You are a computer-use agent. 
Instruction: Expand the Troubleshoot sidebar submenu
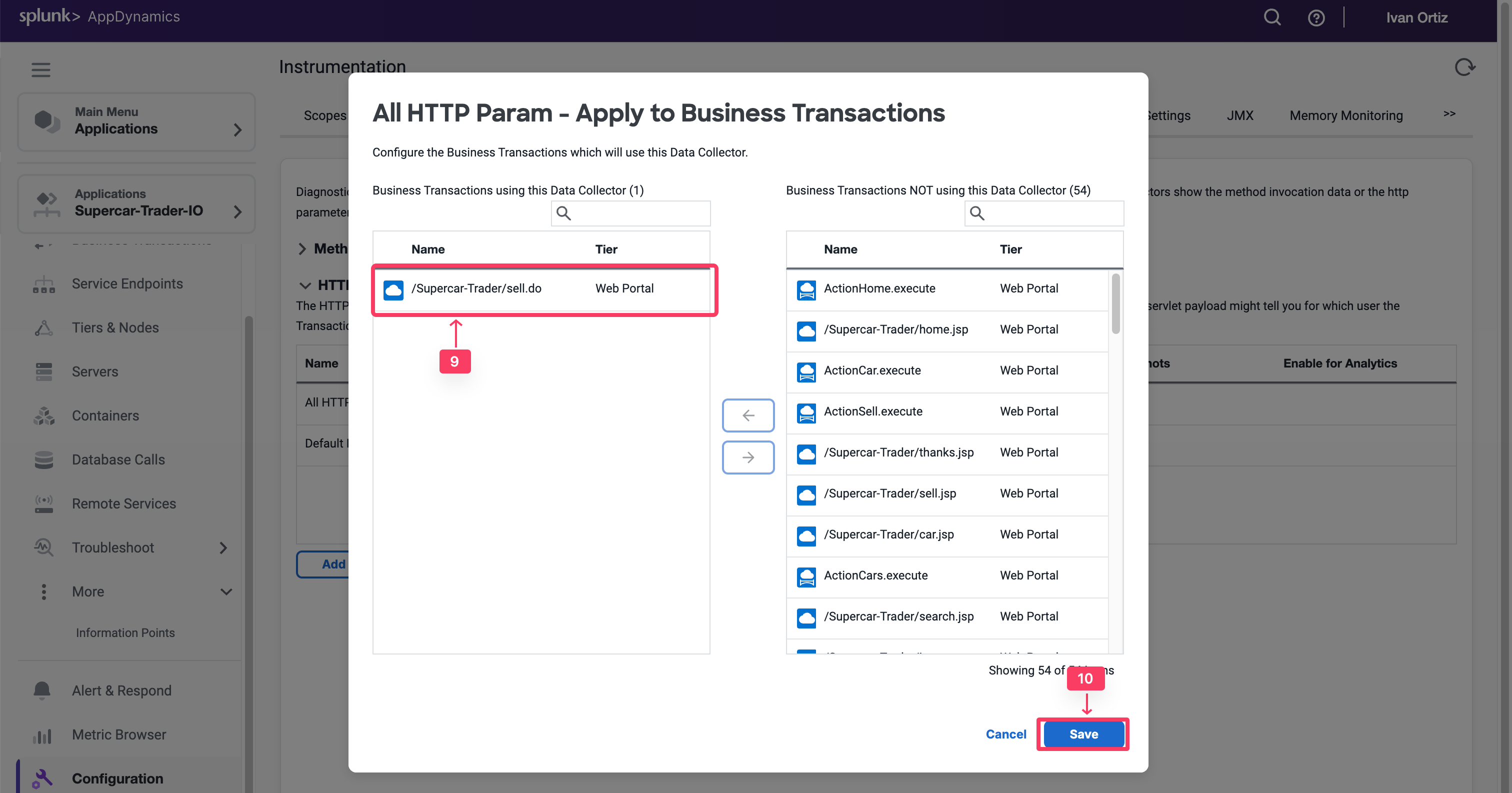tap(222, 547)
